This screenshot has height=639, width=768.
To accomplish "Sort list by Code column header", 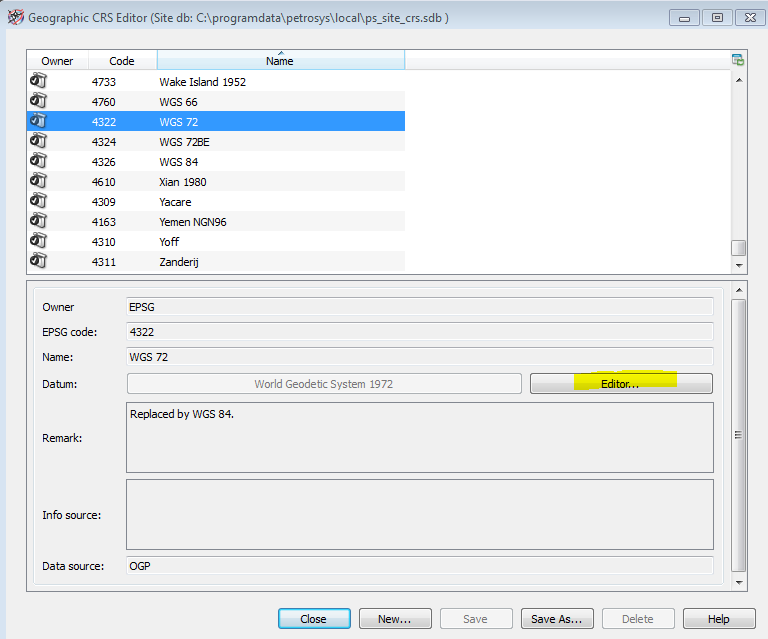I will (121, 61).
